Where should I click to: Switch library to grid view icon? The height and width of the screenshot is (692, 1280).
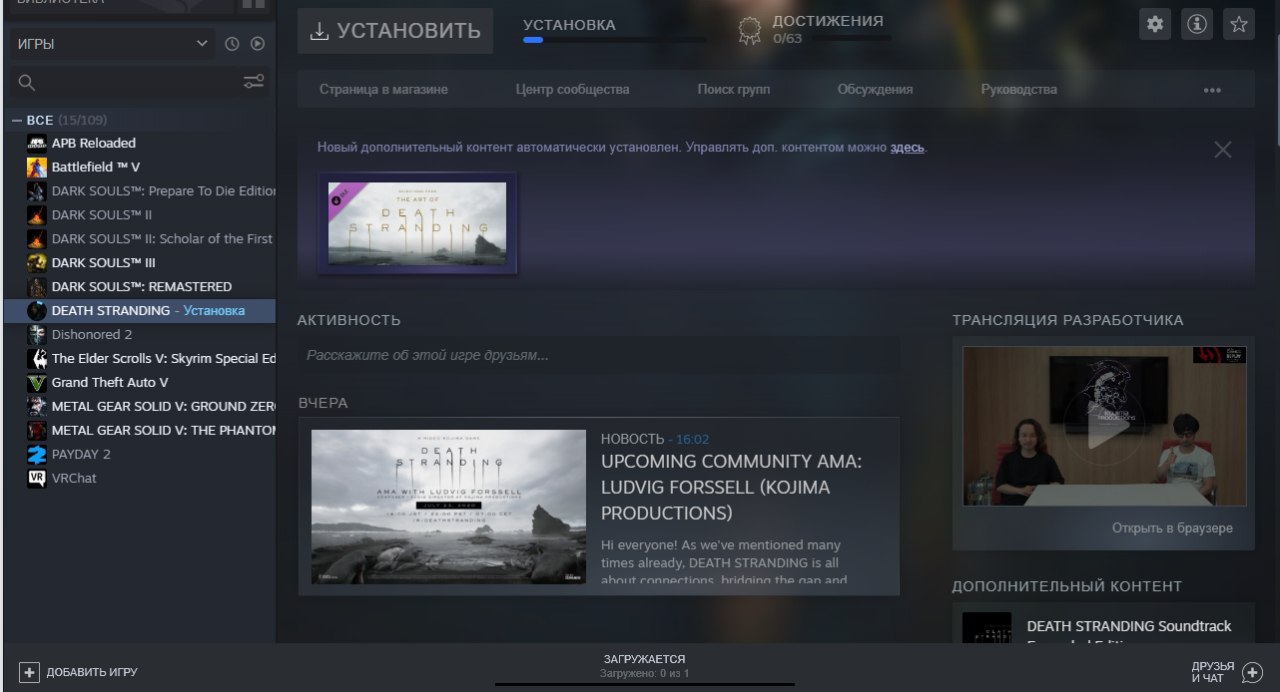pyautogui.click(x=253, y=4)
